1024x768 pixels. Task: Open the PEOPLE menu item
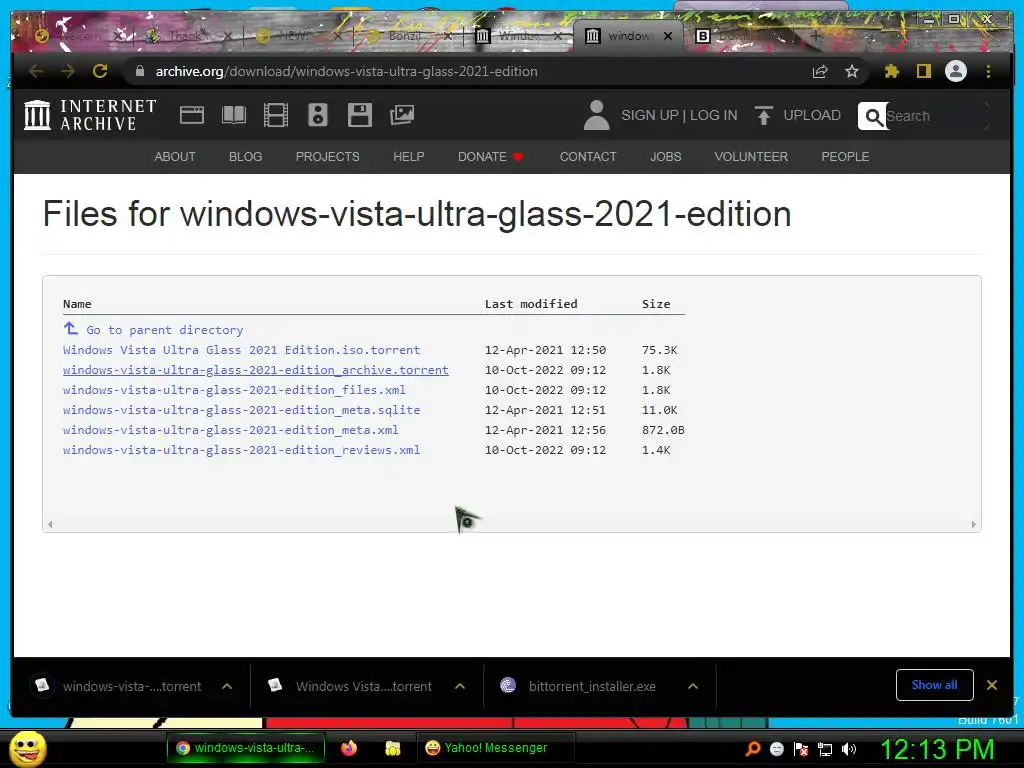pos(845,157)
